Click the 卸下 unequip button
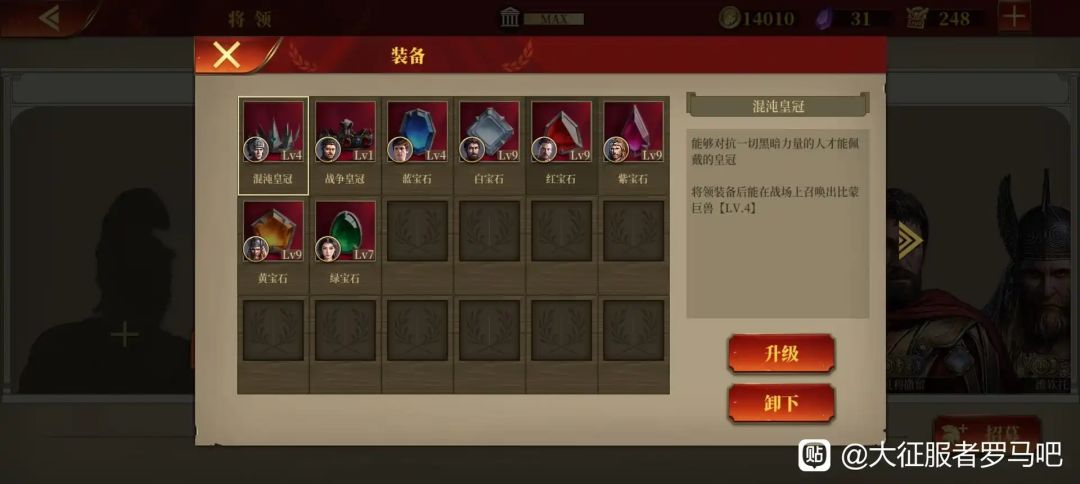The width and height of the screenshot is (1080, 484). point(781,403)
